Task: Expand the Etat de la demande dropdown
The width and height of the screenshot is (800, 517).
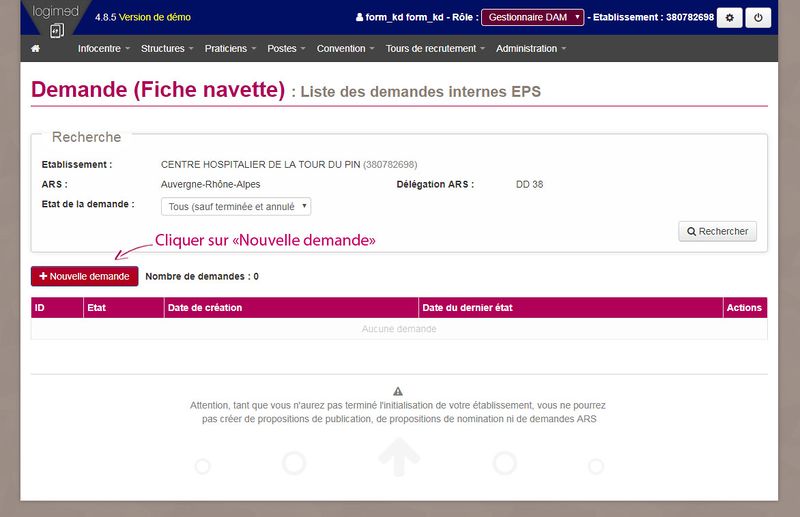Action: (x=236, y=207)
